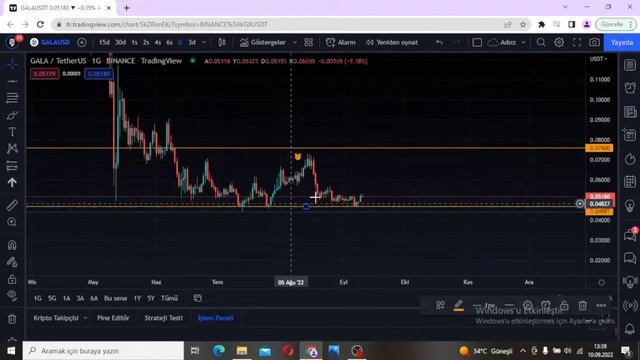Open the Strateji Testi tab
Screen dimensions: 640x360
[163, 318]
